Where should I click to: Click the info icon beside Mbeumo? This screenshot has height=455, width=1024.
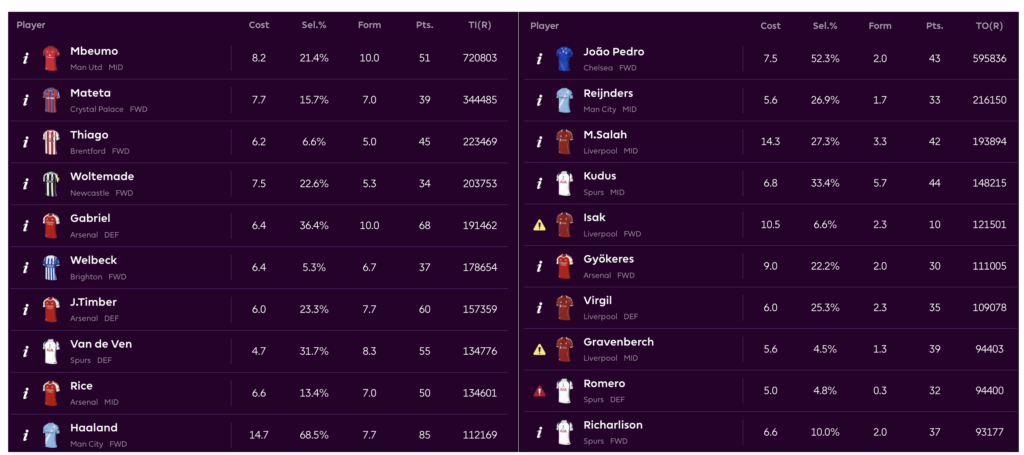(x=26, y=59)
